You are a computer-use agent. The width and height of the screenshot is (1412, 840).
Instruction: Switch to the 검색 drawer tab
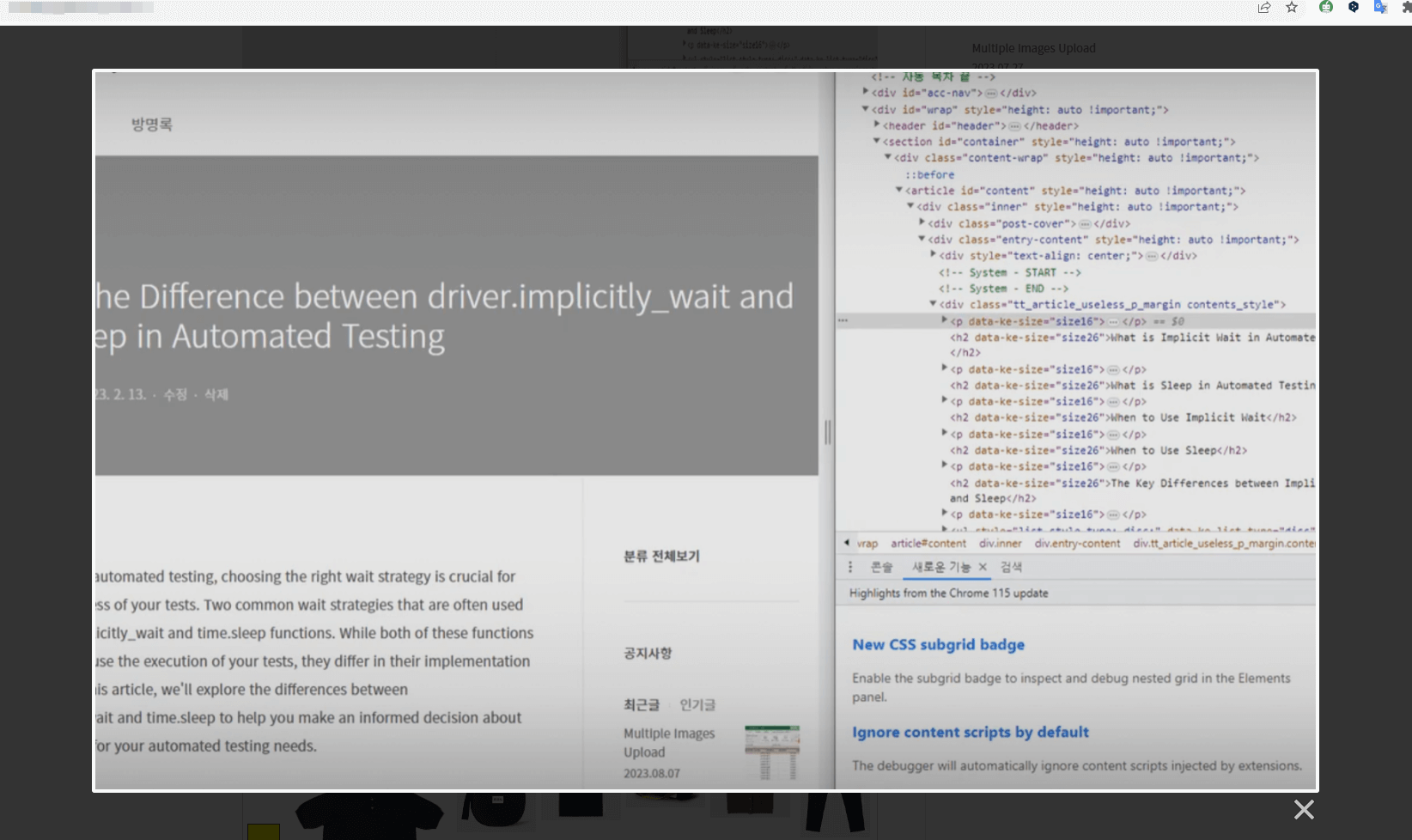[x=1011, y=567]
